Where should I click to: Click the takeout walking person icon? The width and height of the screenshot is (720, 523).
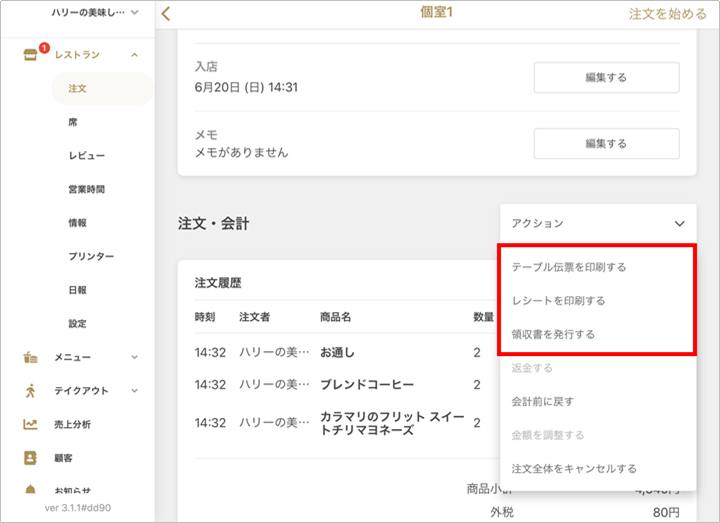(30, 391)
